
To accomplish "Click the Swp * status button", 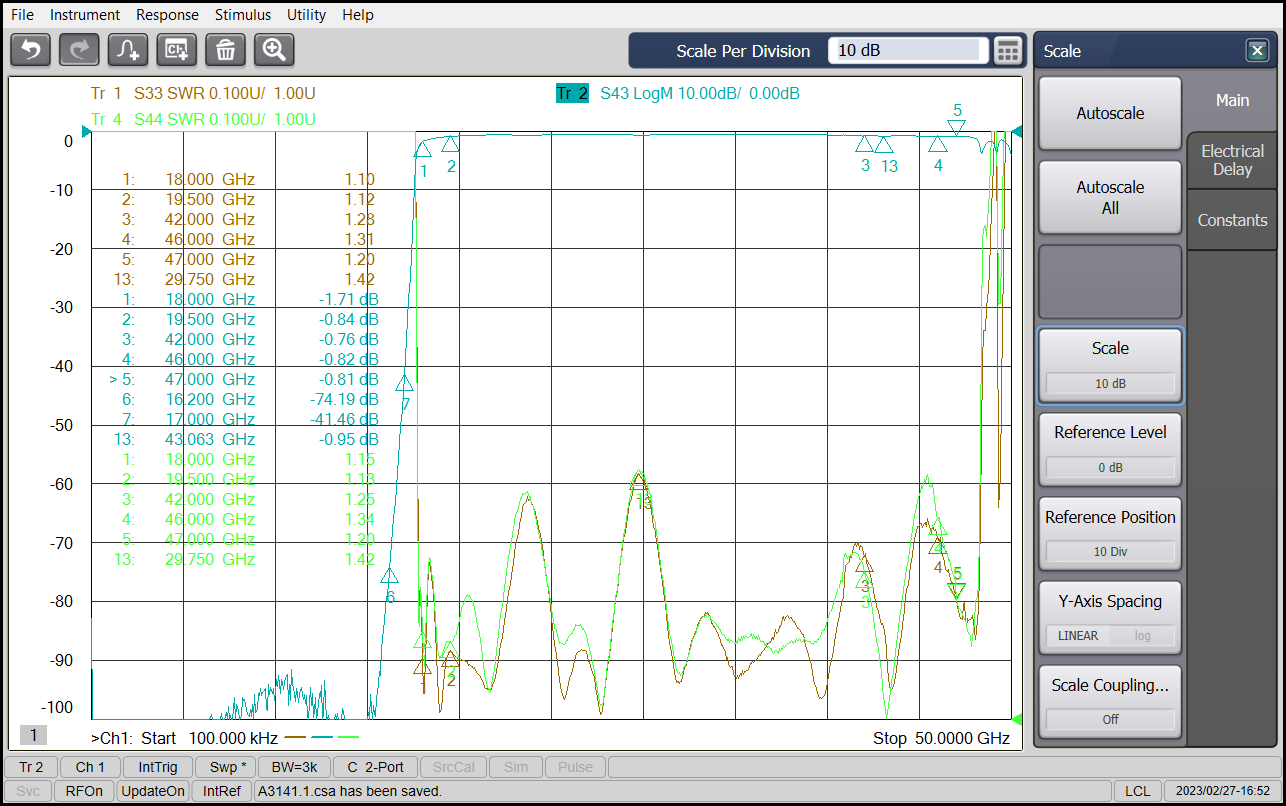I will pos(226,767).
